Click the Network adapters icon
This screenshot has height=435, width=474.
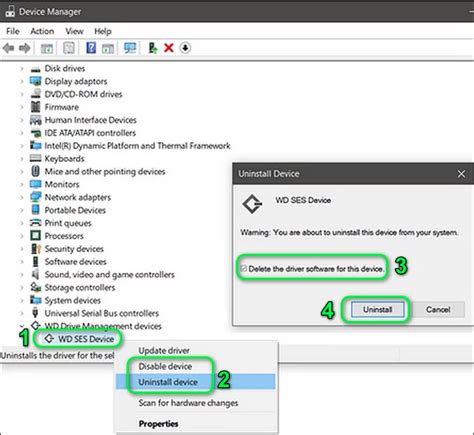point(35,197)
